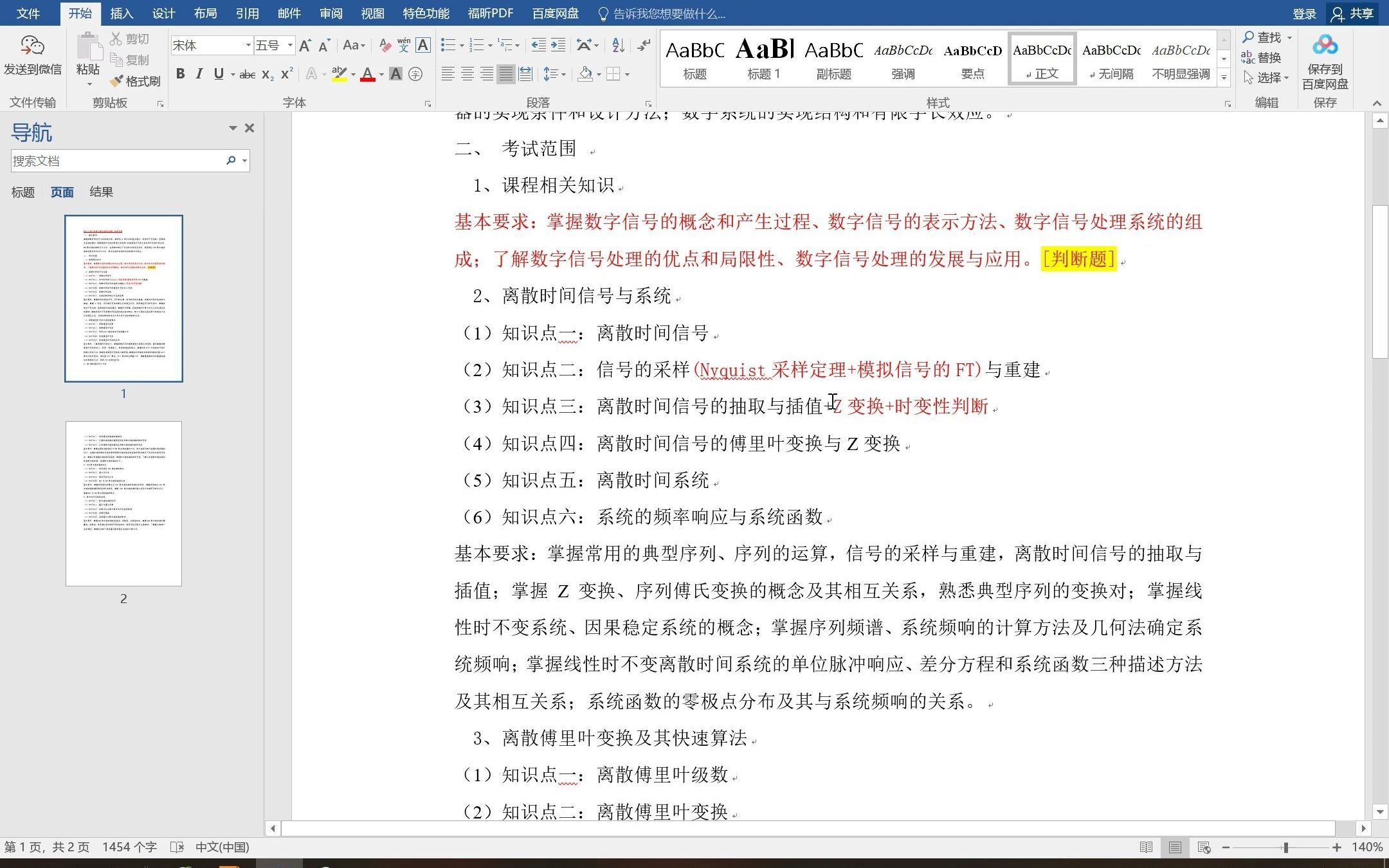Click the zoom slider handle
Screen dimensions: 1389x868
point(1285,847)
